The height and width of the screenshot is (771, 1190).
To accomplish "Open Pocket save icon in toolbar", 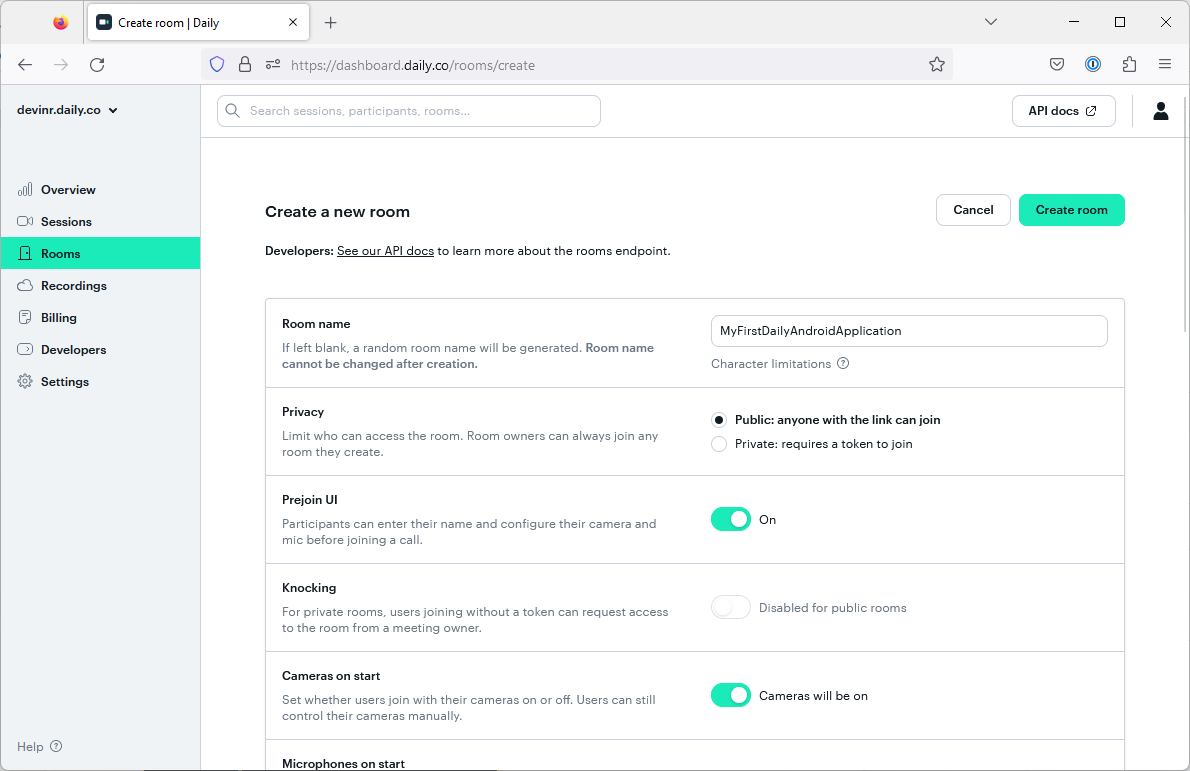I will [1056, 65].
